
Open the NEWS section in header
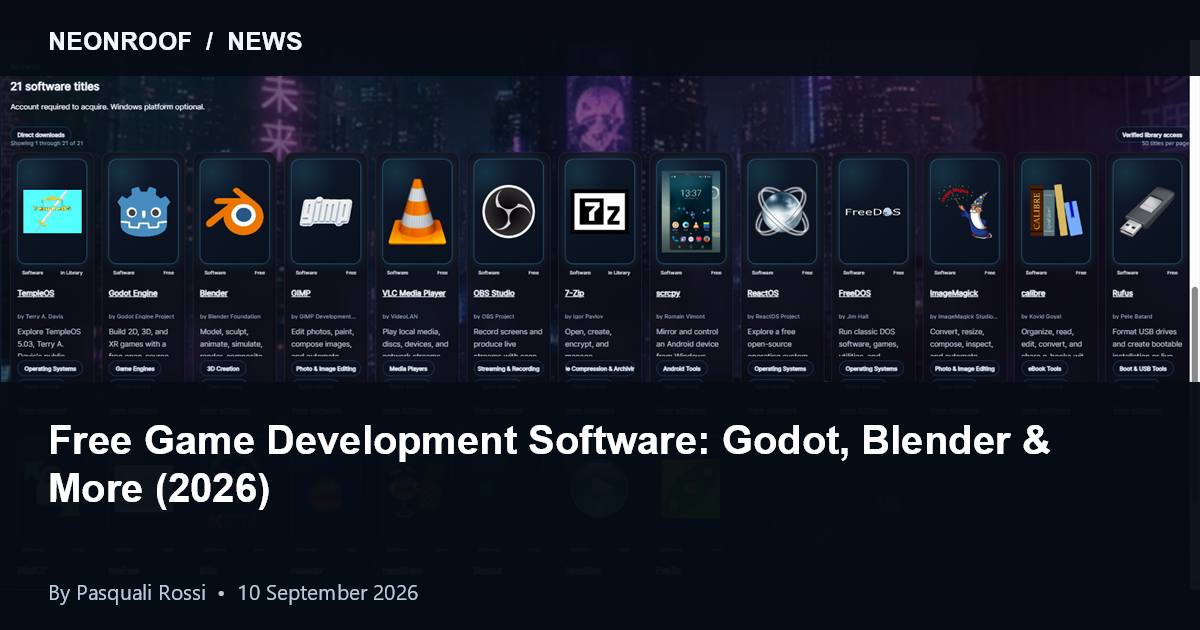265,41
